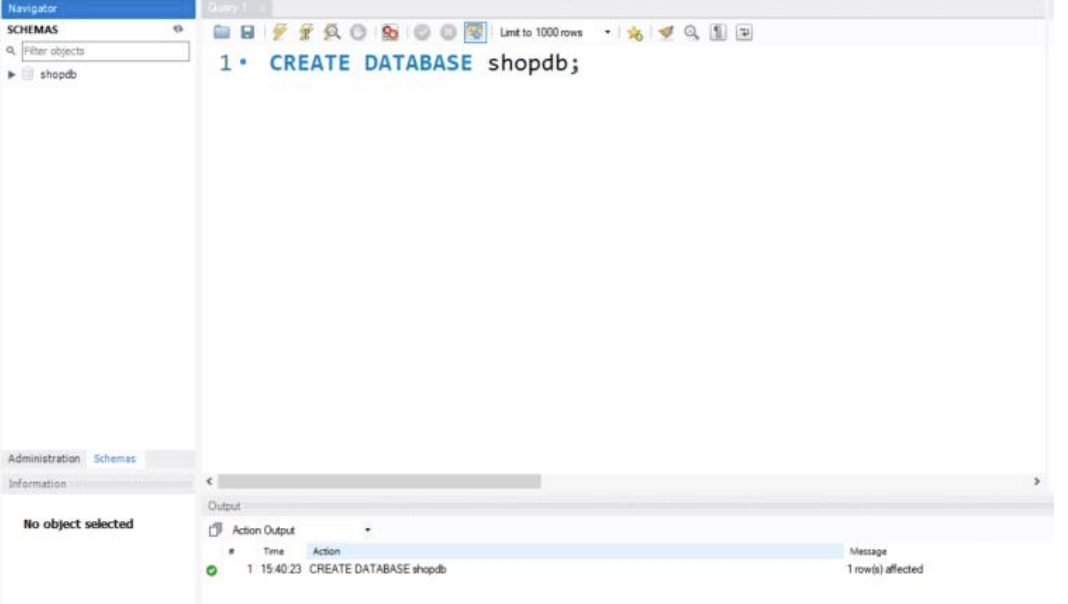Open the Limit to 1000 rows dropdown
The width and height of the screenshot is (1068, 604).
(x=608, y=32)
